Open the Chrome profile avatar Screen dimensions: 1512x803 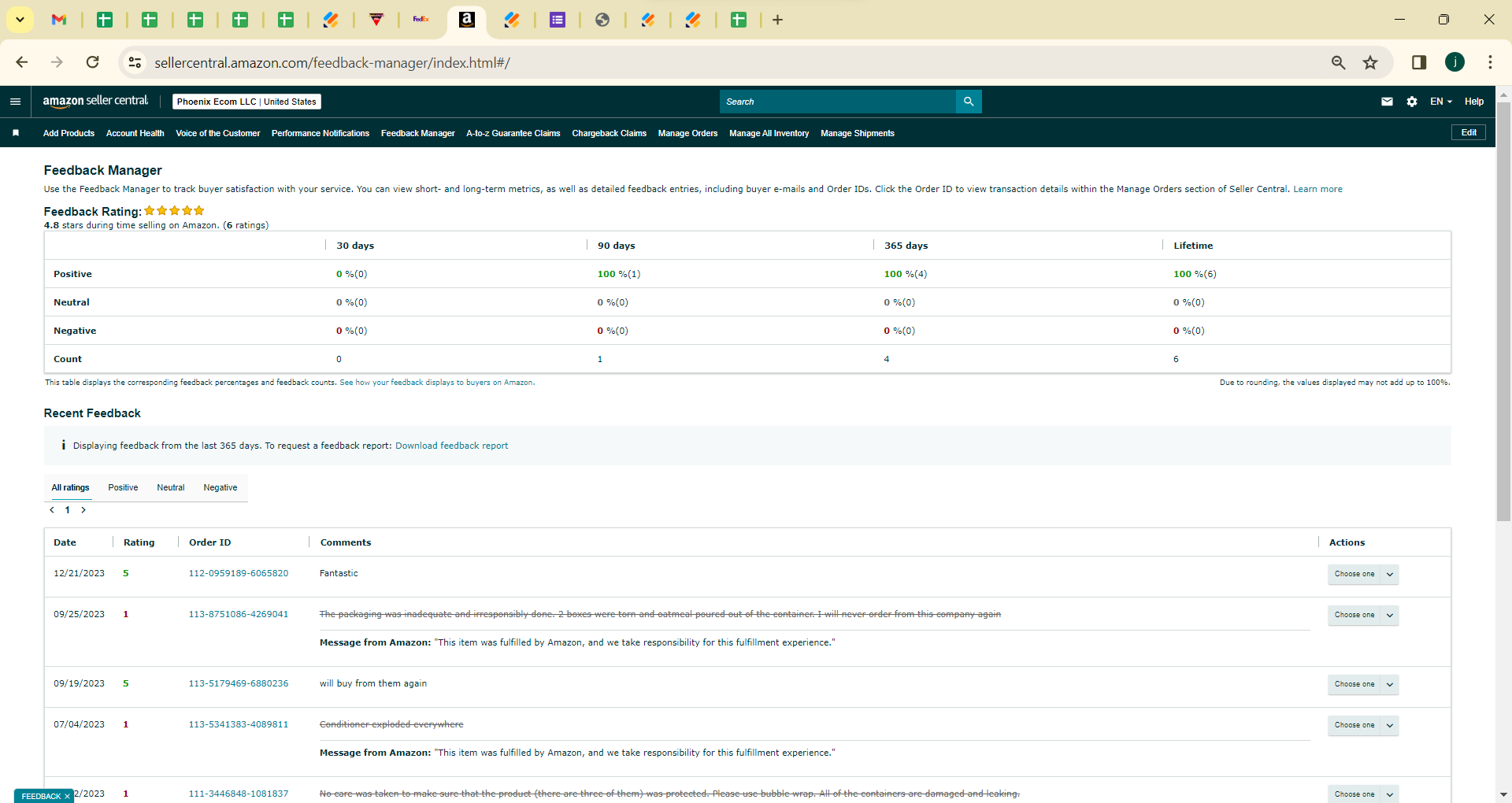coord(1455,62)
